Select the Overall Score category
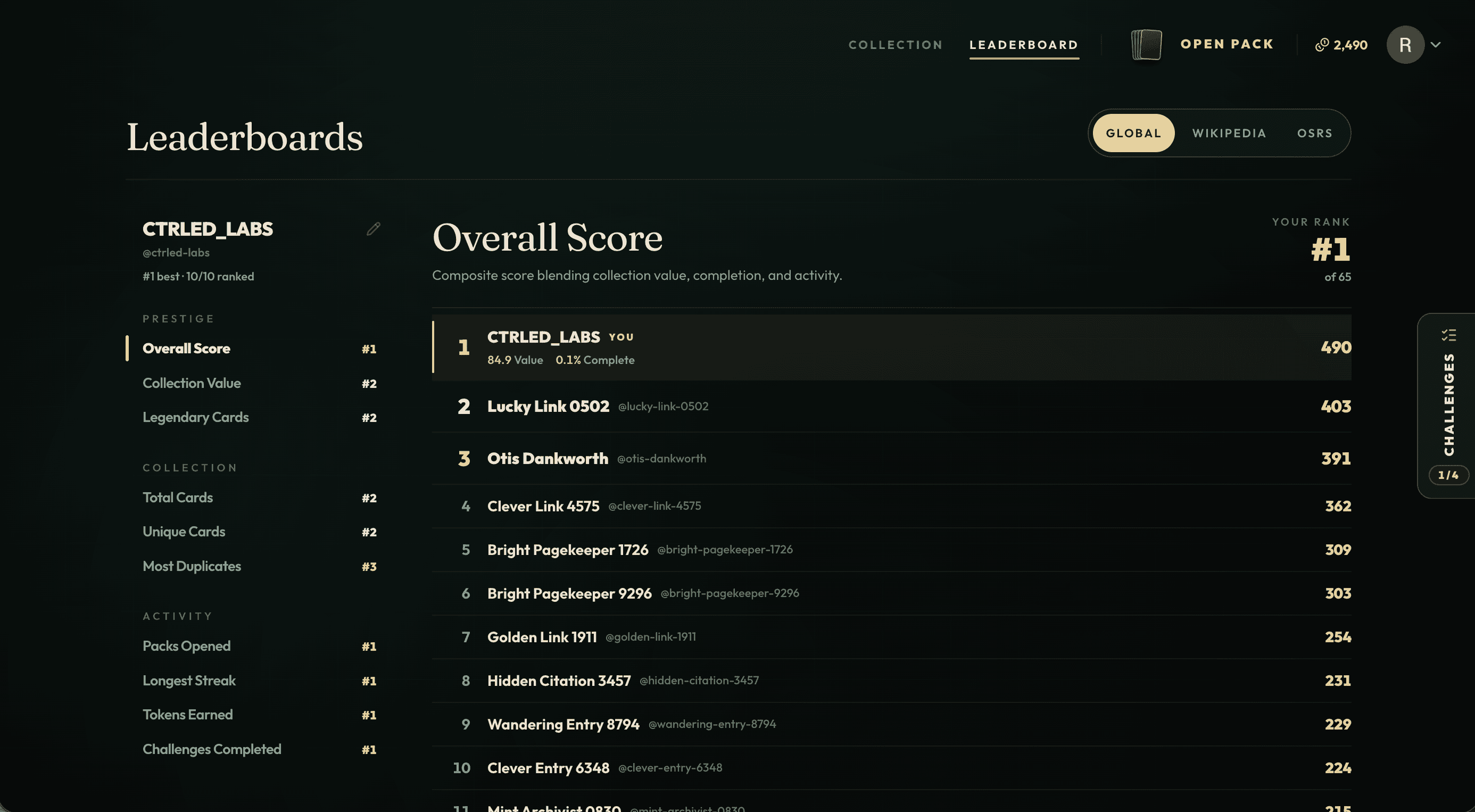The height and width of the screenshot is (812, 1475). coord(259,349)
